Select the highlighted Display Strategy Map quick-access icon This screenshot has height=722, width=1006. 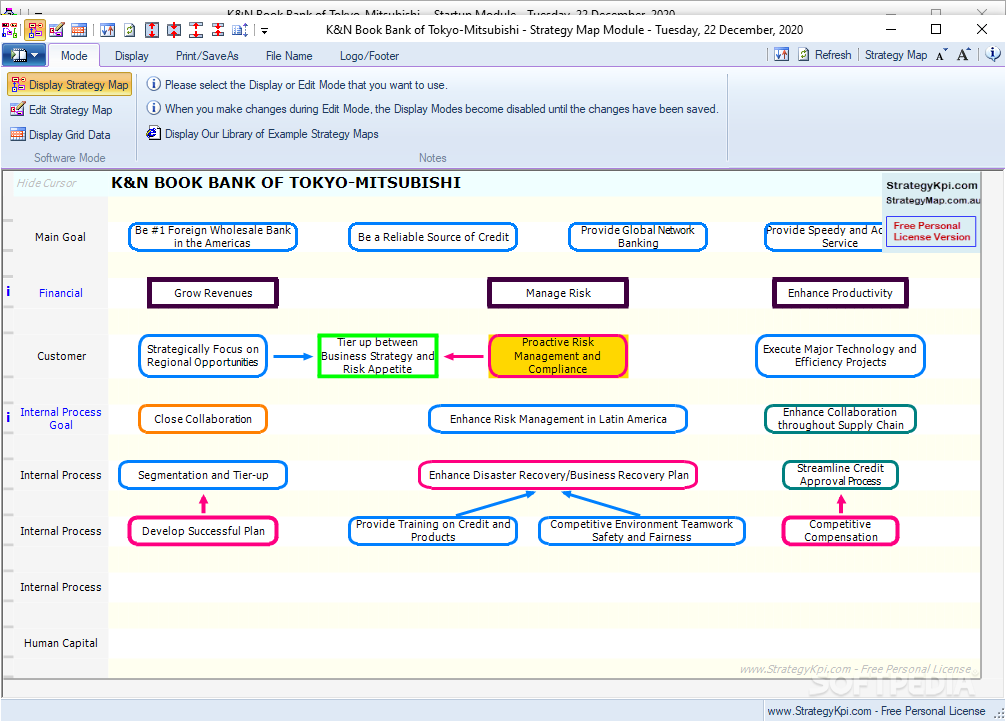[35, 30]
